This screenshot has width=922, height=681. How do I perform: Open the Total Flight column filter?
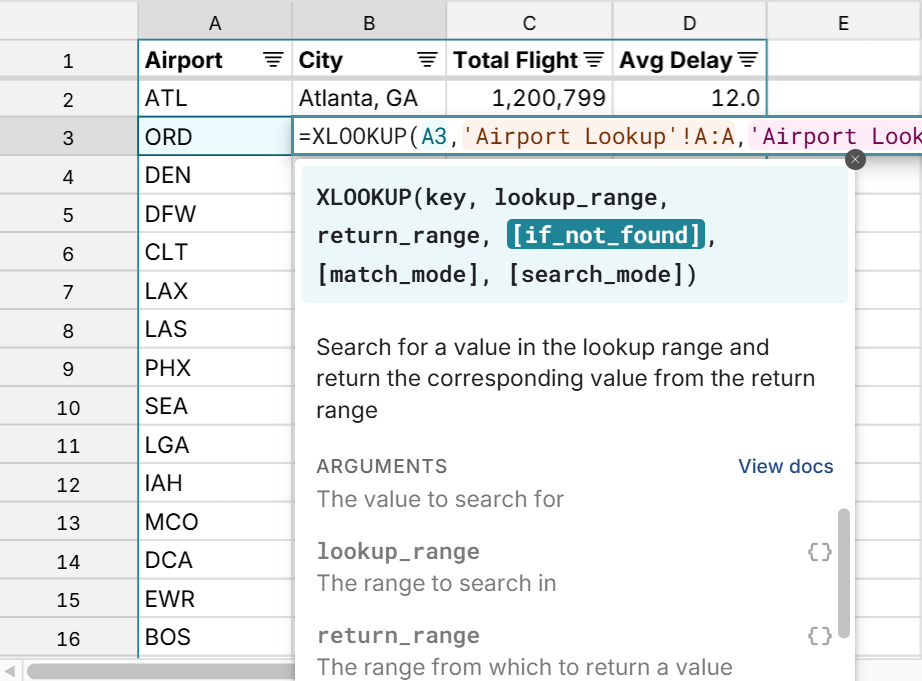click(594, 60)
